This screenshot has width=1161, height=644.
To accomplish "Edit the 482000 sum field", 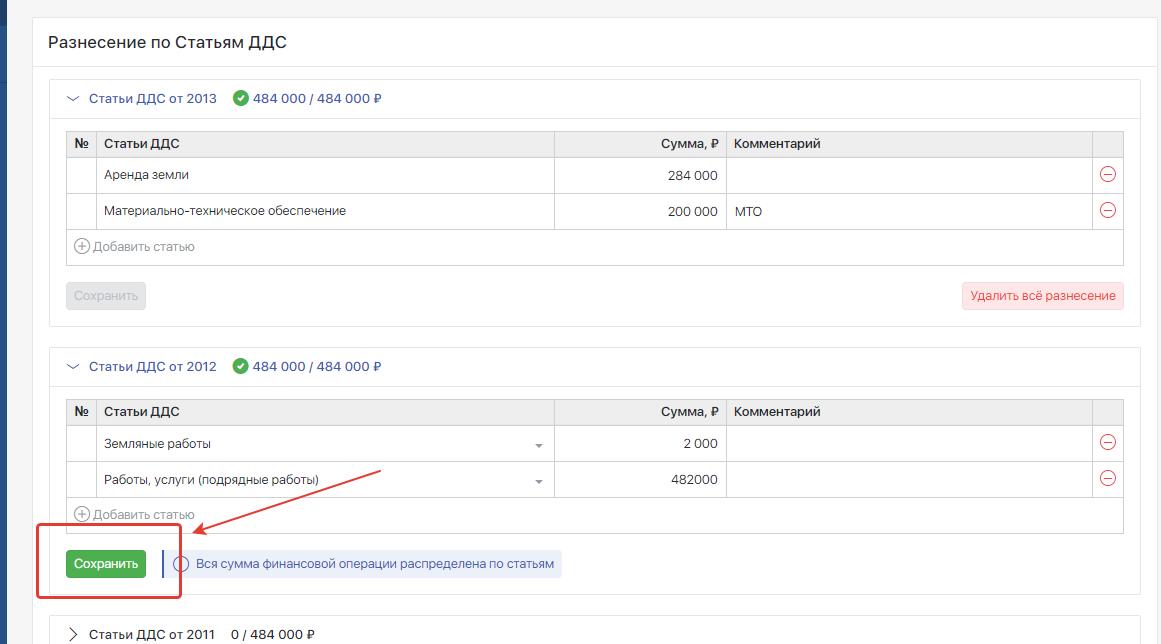I will 640,480.
